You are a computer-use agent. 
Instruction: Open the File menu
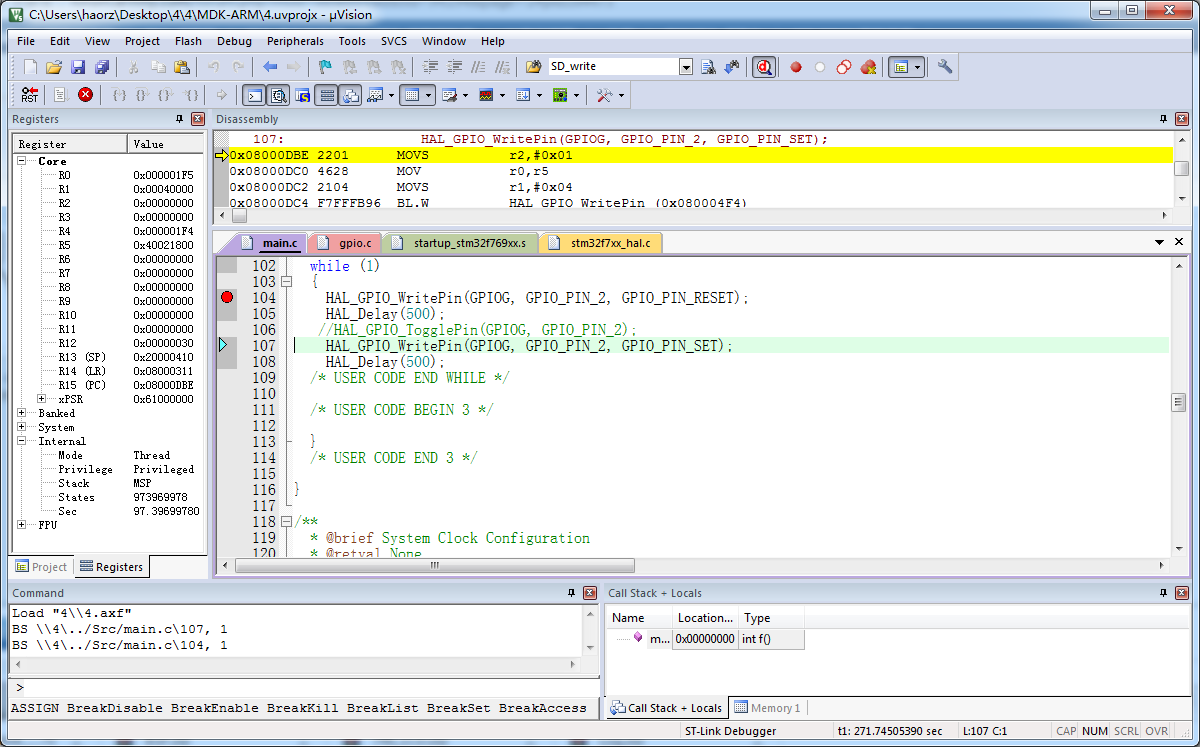coord(26,41)
